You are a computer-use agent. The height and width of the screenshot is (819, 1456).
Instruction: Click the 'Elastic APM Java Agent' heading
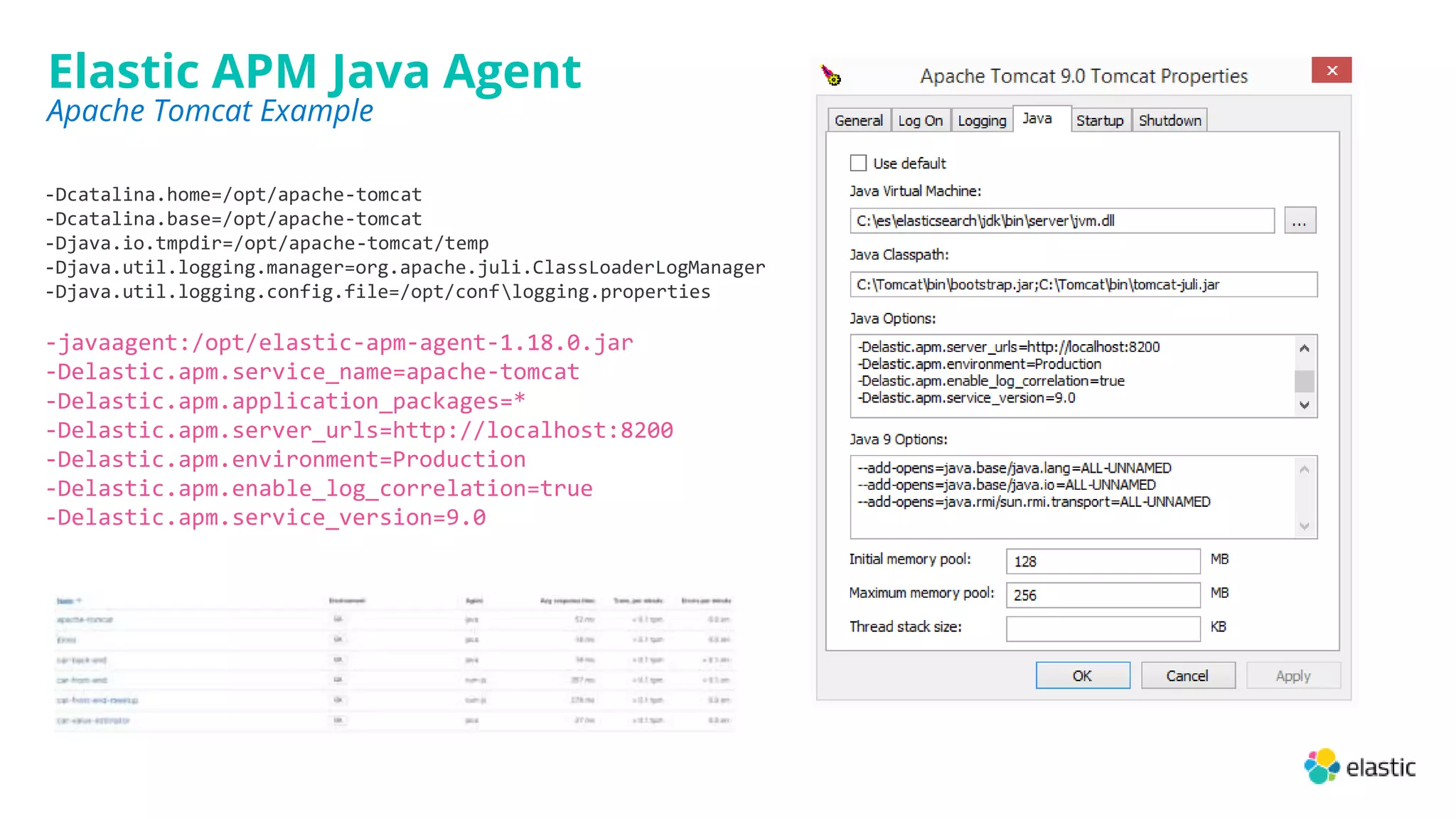[315, 71]
